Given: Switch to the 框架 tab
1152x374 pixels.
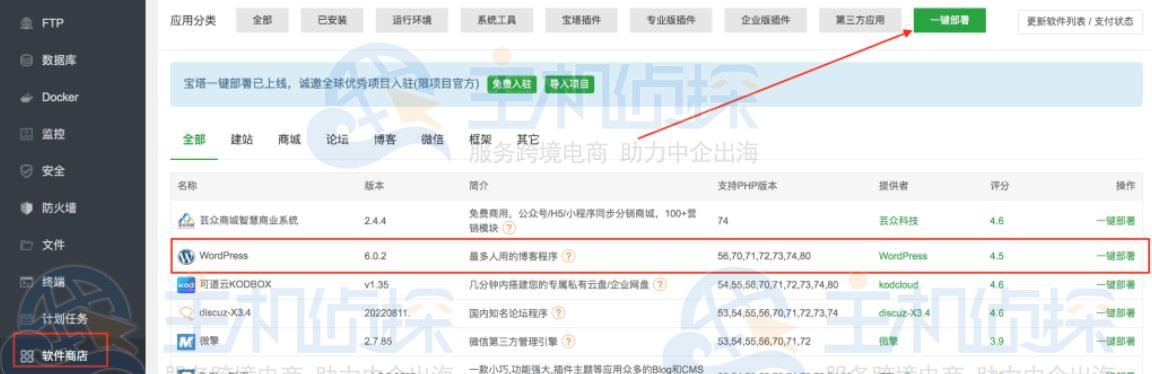Looking at the screenshot, I should pos(480,139).
